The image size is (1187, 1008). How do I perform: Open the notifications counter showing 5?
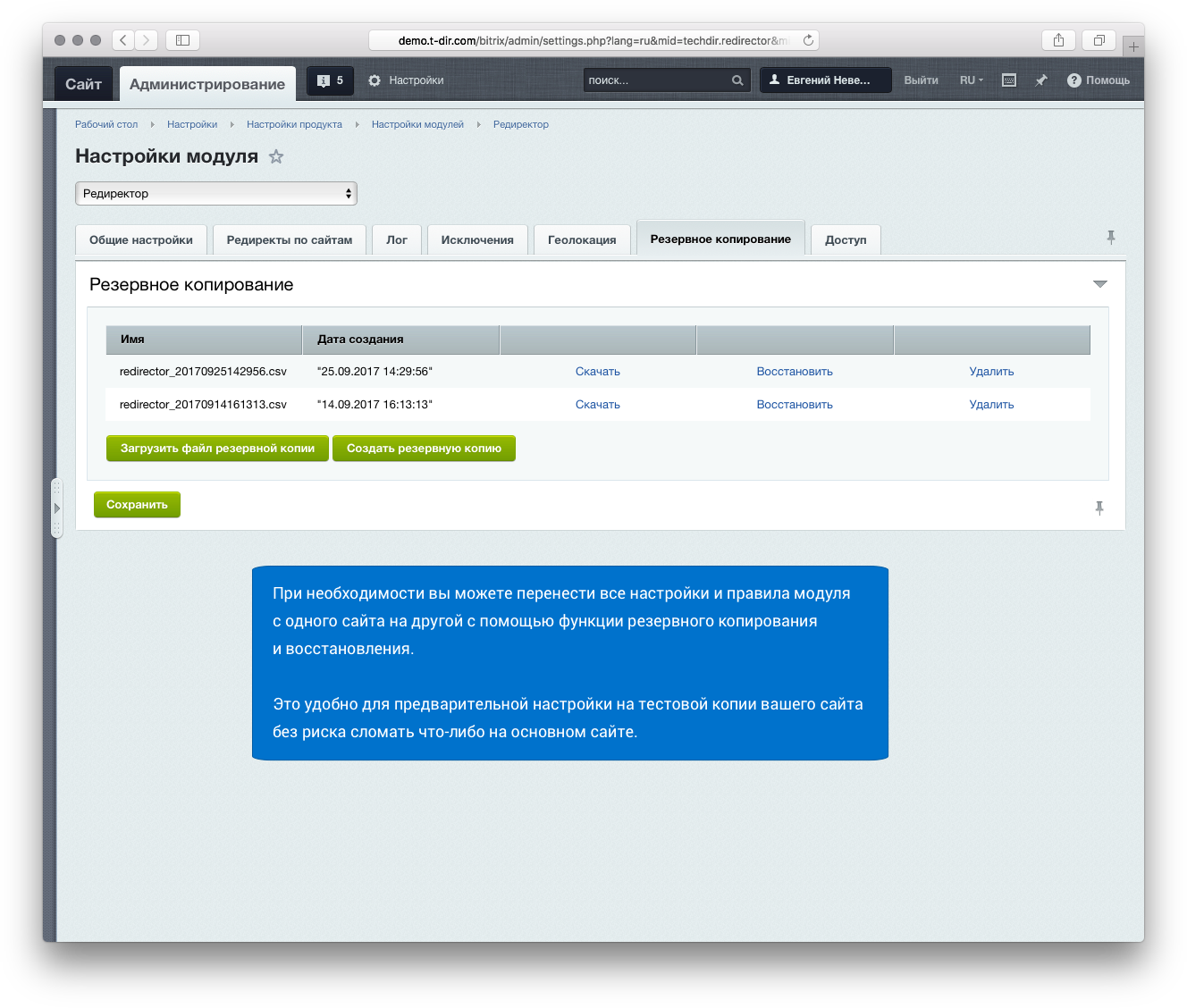pyautogui.click(x=330, y=80)
